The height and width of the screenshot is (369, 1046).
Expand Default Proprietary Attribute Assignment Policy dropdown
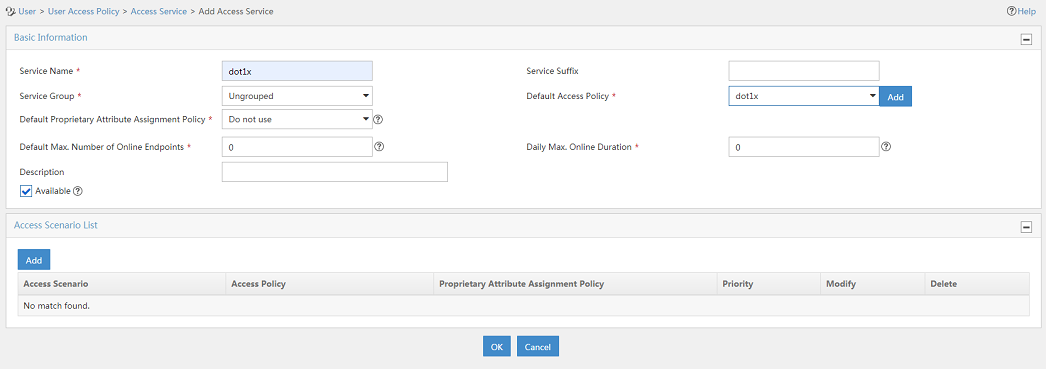click(297, 119)
